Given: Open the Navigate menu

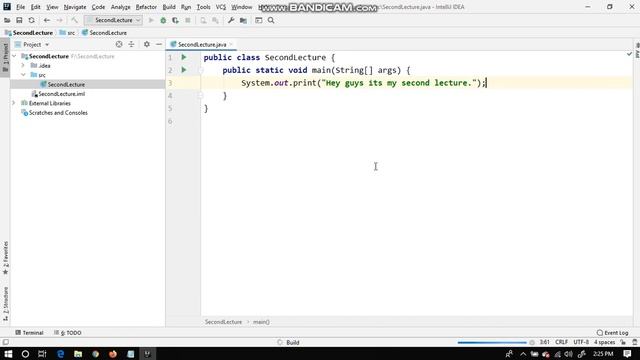Looking at the screenshot, I should click(75, 7).
